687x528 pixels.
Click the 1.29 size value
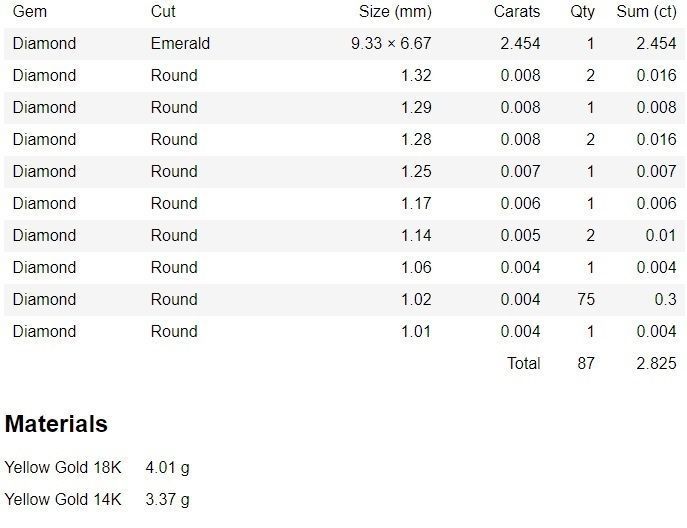(x=416, y=108)
